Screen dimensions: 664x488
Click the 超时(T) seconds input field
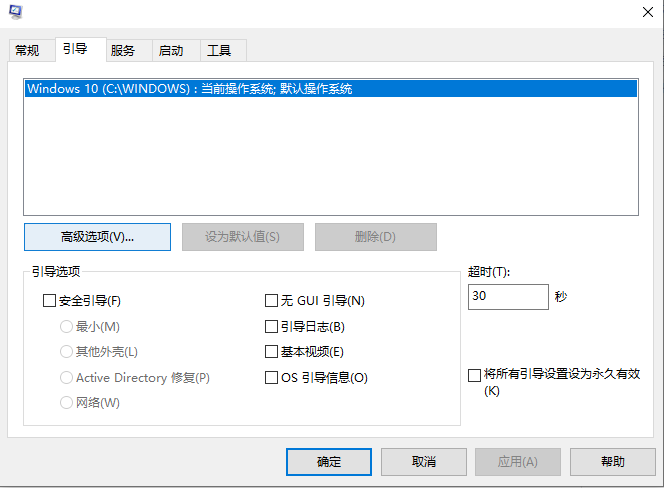point(508,297)
